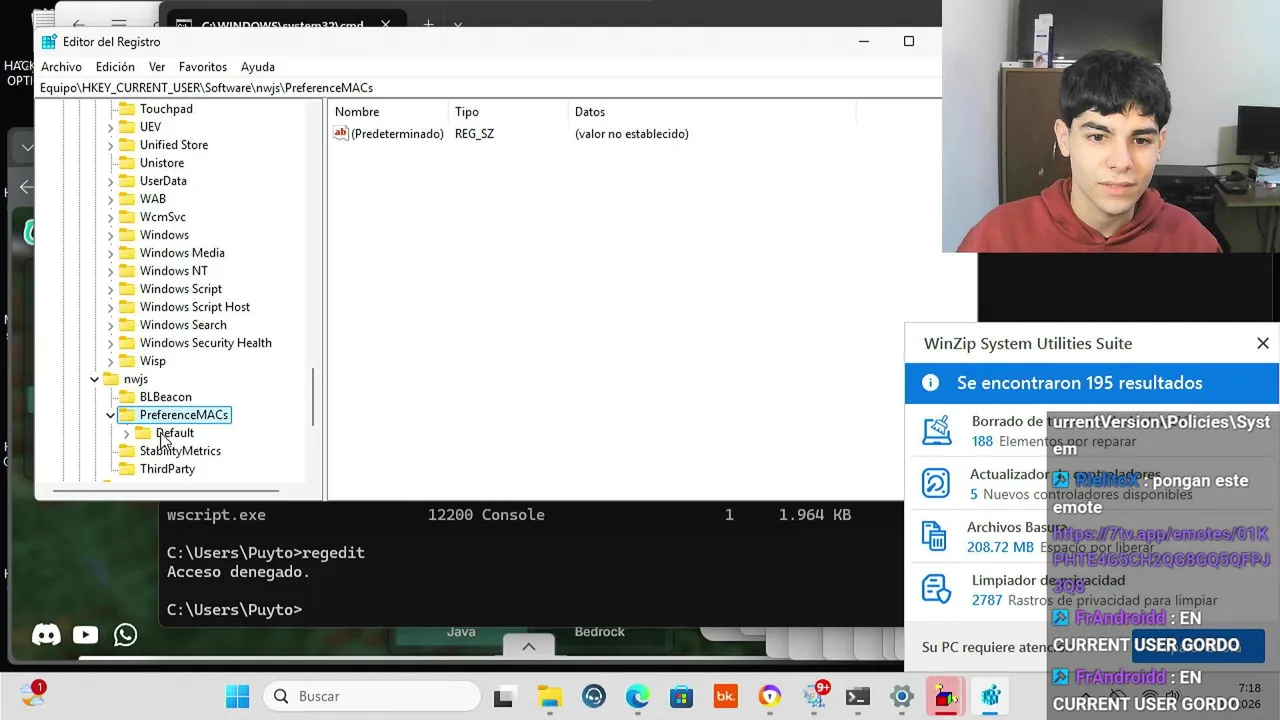Expand the Default registry key
Image resolution: width=1280 pixels, height=720 pixels.
pyautogui.click(x=126, y=433)
